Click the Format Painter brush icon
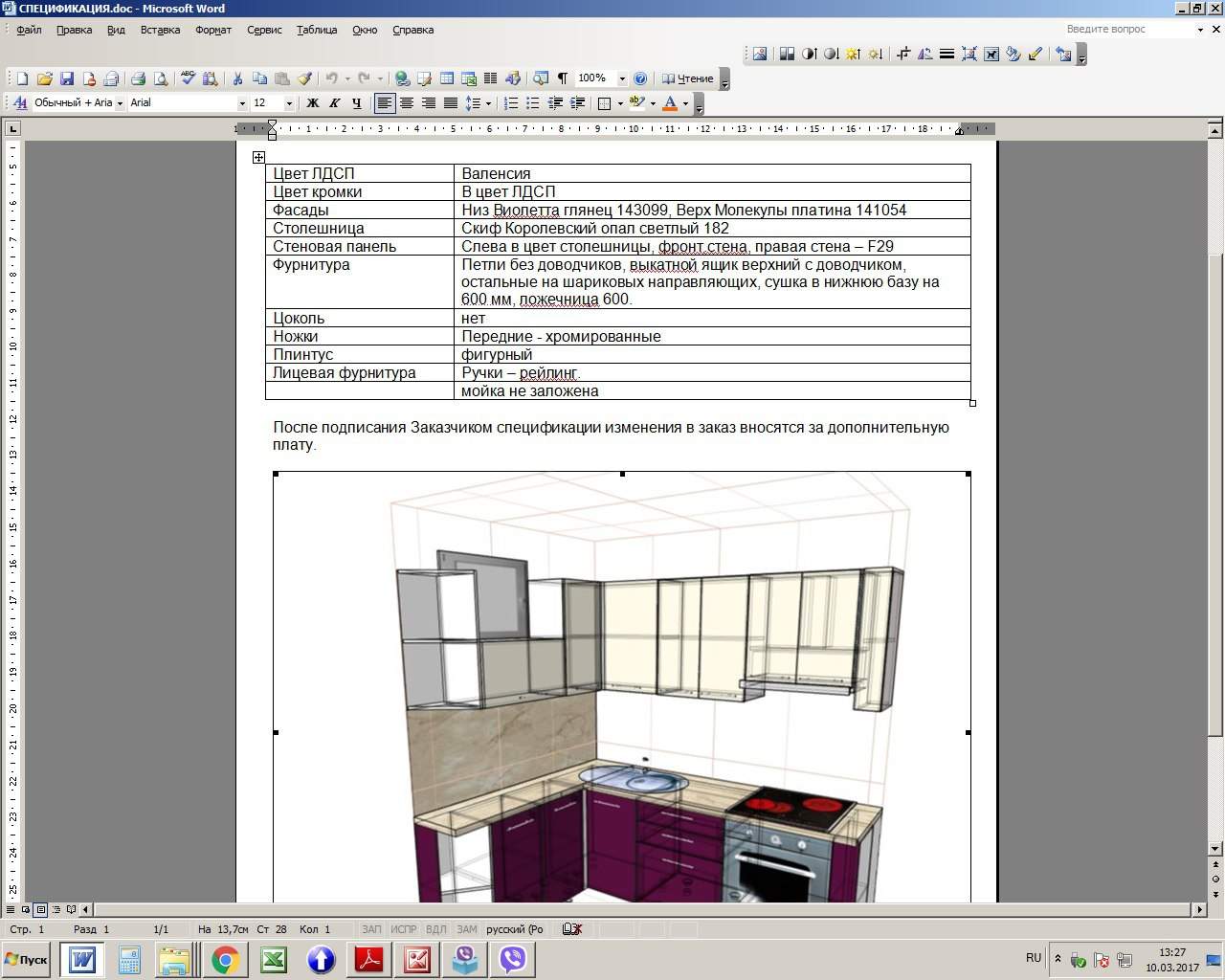Viewport: 1225px width, 980px height. (x=304, y=78)
